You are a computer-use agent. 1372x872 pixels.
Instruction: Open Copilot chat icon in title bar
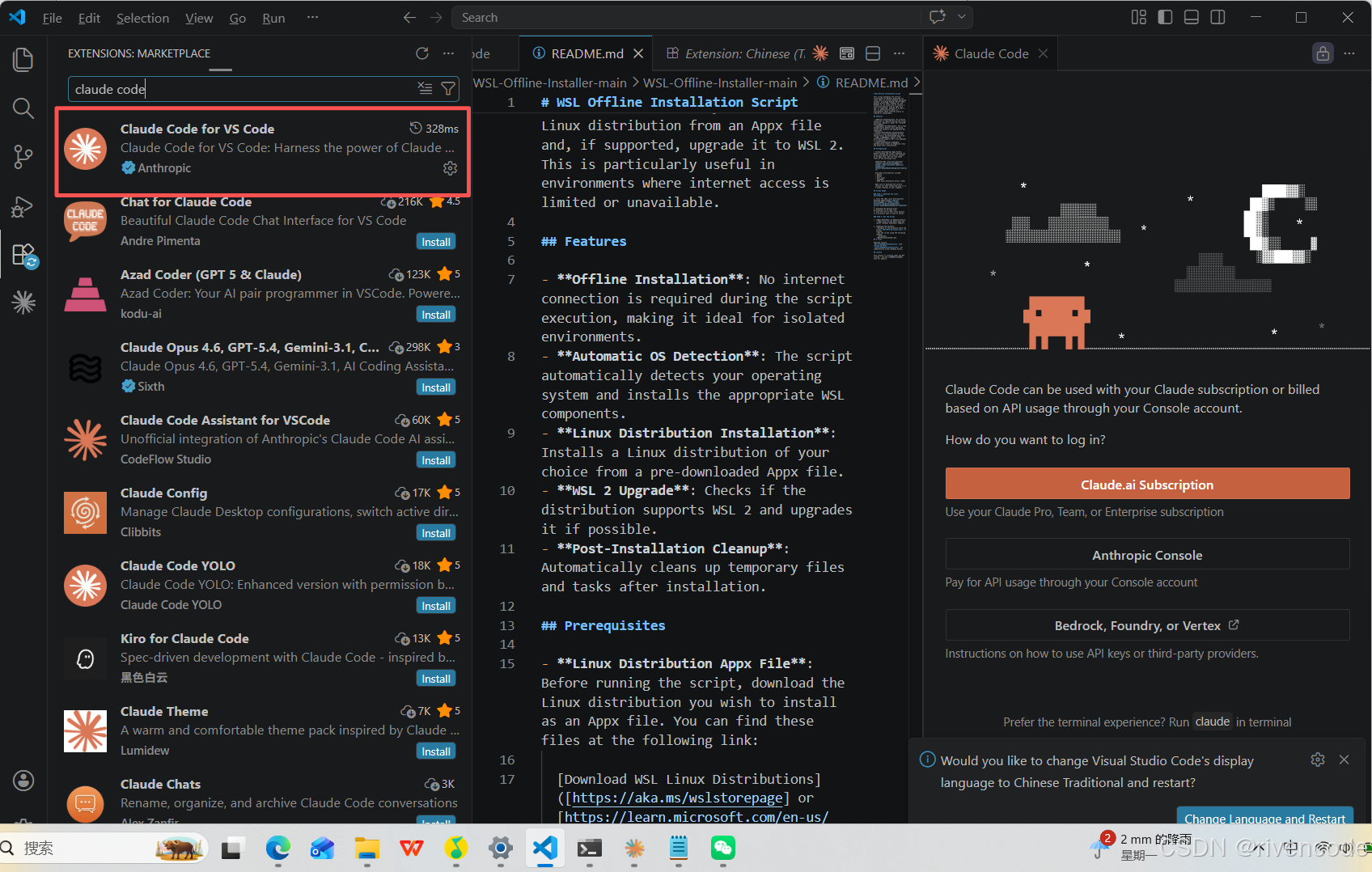938,17
